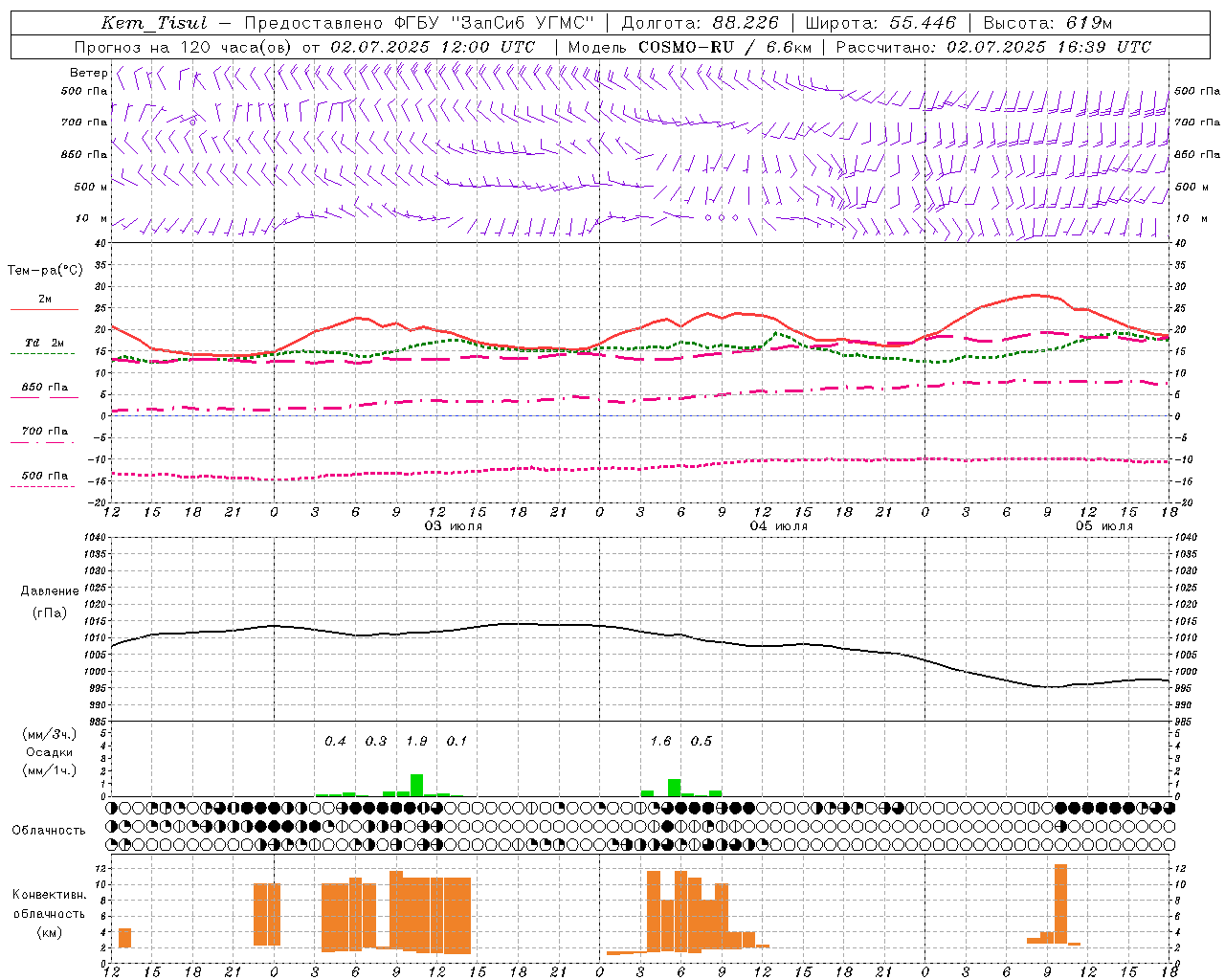Screen dimensions: 1225x980
Task: Click the 'Осадки' precipitation label
Action: [x=49, y=752]
